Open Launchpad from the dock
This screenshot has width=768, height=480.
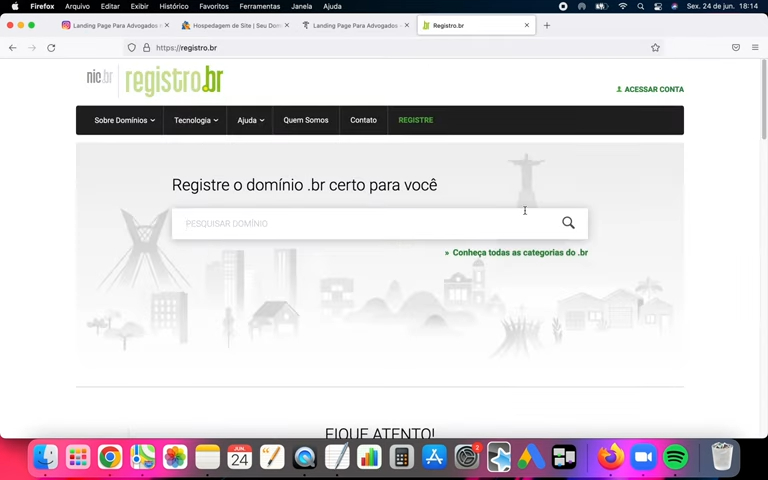78,457
